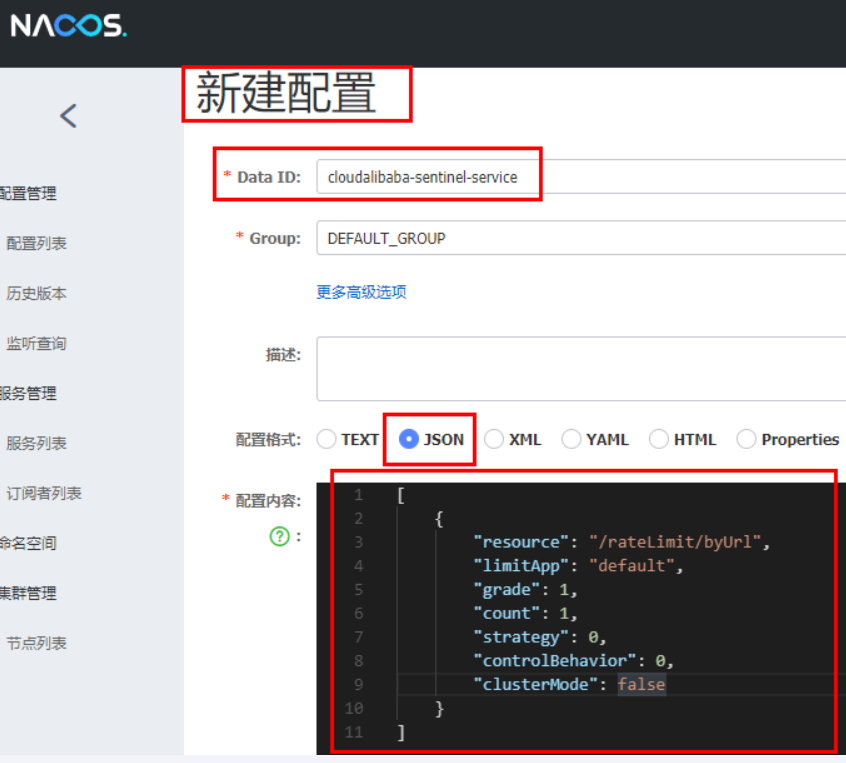Open 监听查询 menu item

(x=36, y=343)
